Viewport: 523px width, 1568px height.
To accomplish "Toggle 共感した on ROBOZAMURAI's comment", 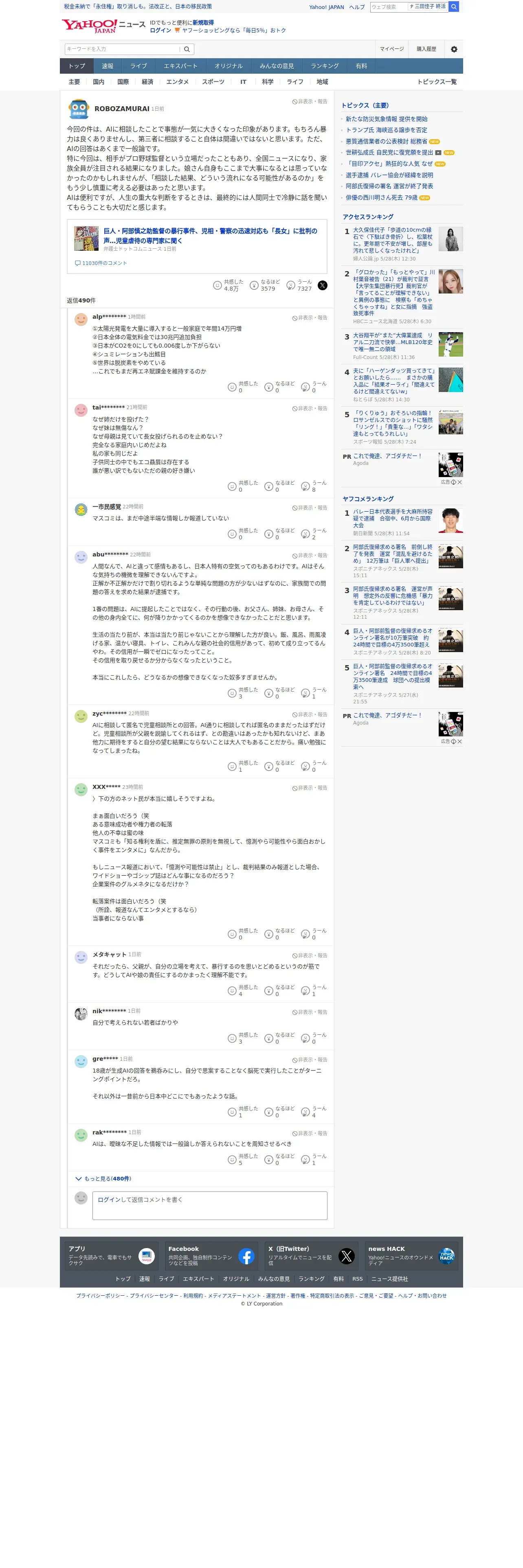I will (229, 285).
